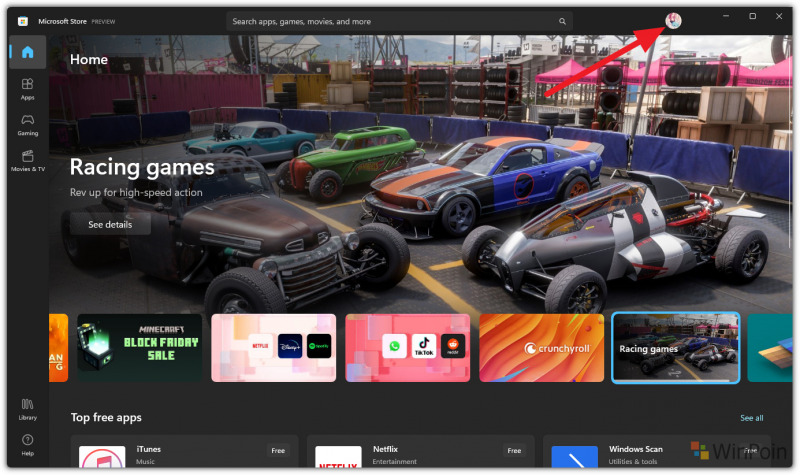Viewport: 800px width, 475px height.
Task: Open the partially visible teal banner
Action: pos(770,347)
